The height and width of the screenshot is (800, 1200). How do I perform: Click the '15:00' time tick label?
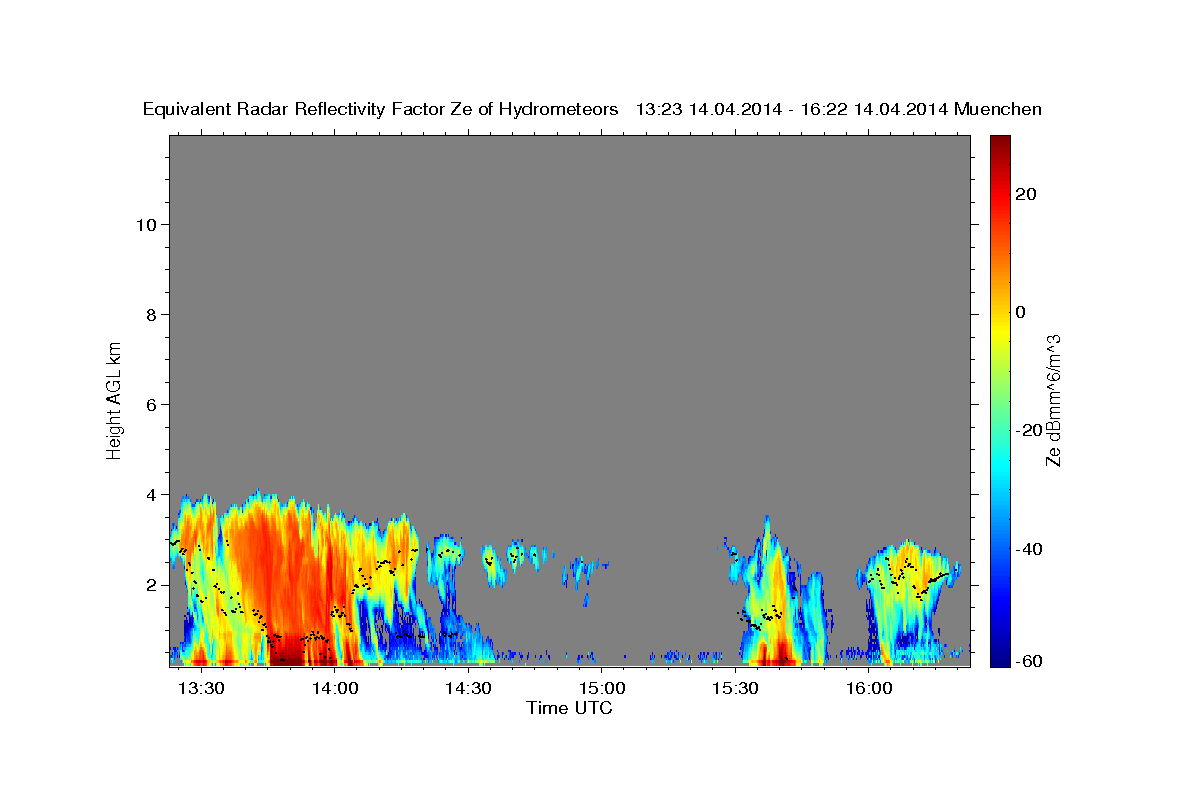(603, 689)
